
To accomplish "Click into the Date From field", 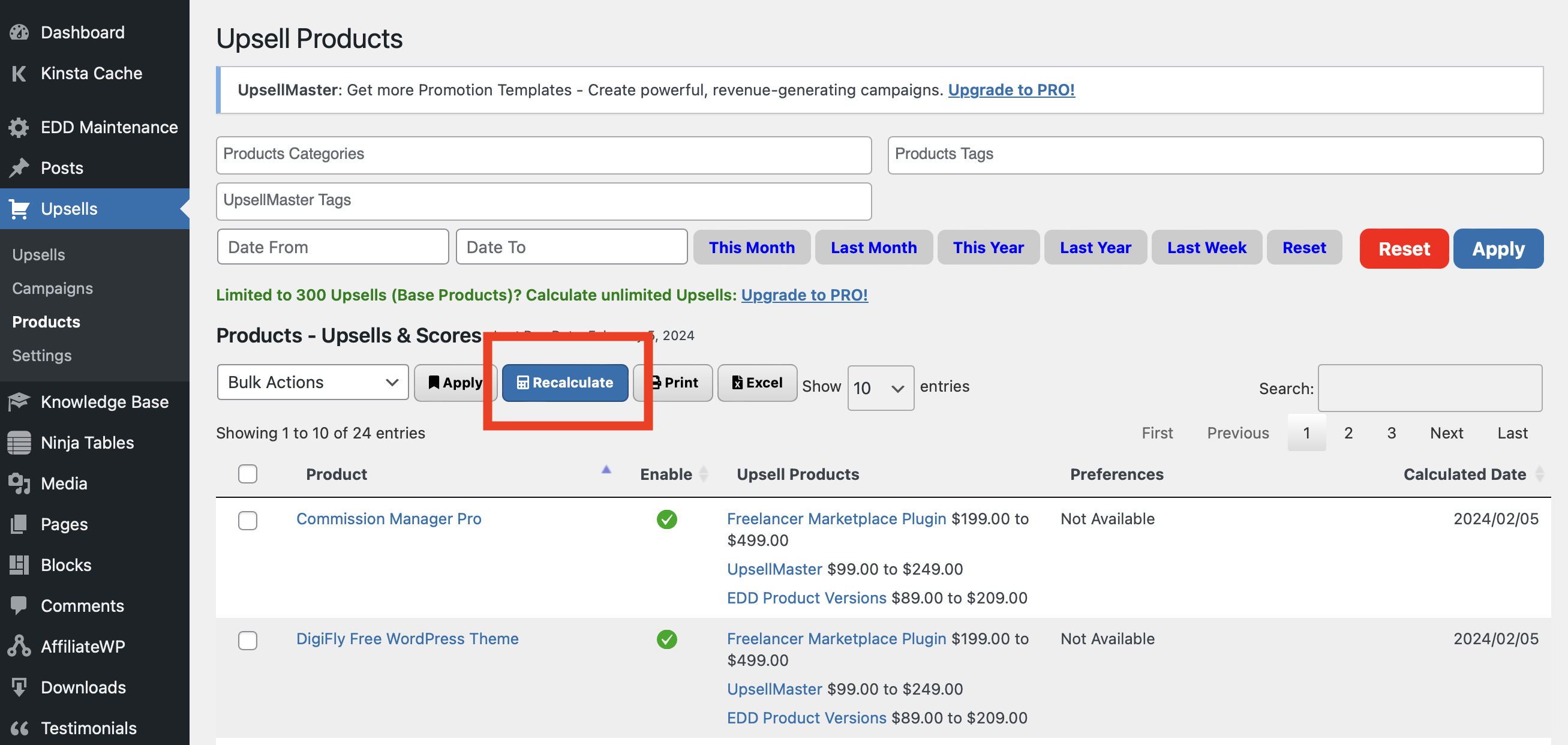I will (332, 247).
